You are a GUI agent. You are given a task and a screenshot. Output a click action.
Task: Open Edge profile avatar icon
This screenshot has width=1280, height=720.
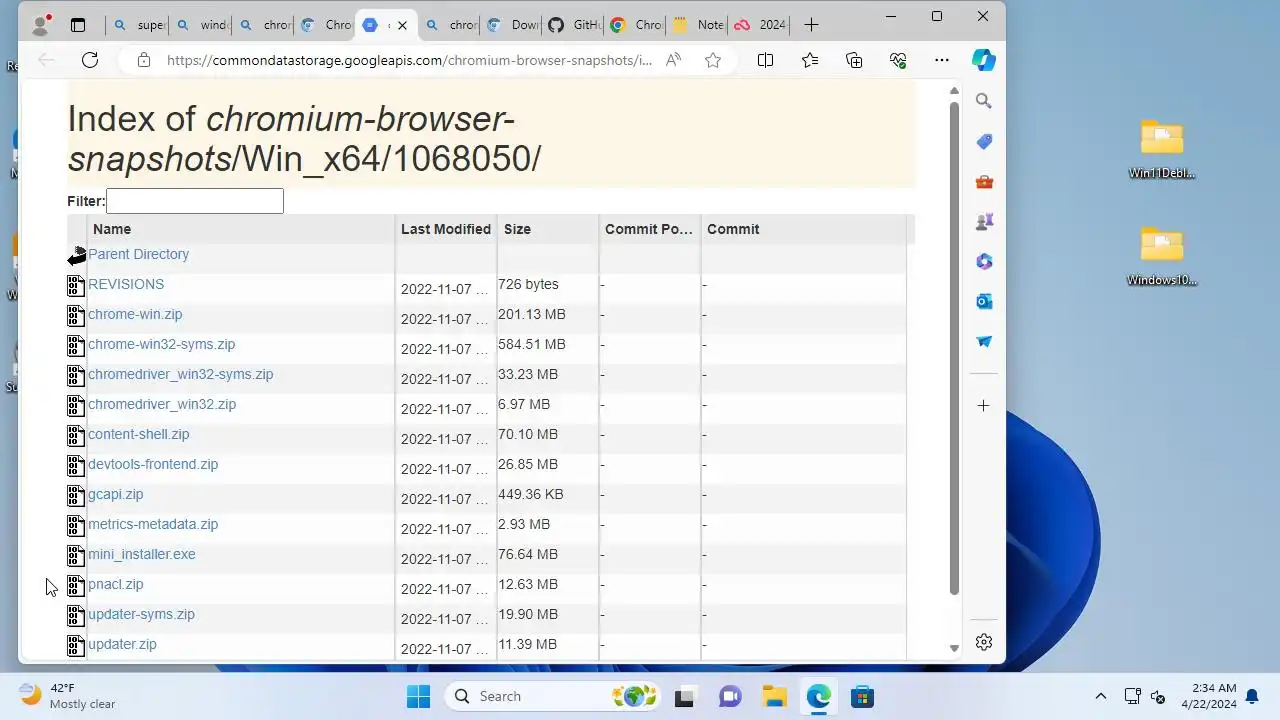pyautogui.click(x=40, y=25)
